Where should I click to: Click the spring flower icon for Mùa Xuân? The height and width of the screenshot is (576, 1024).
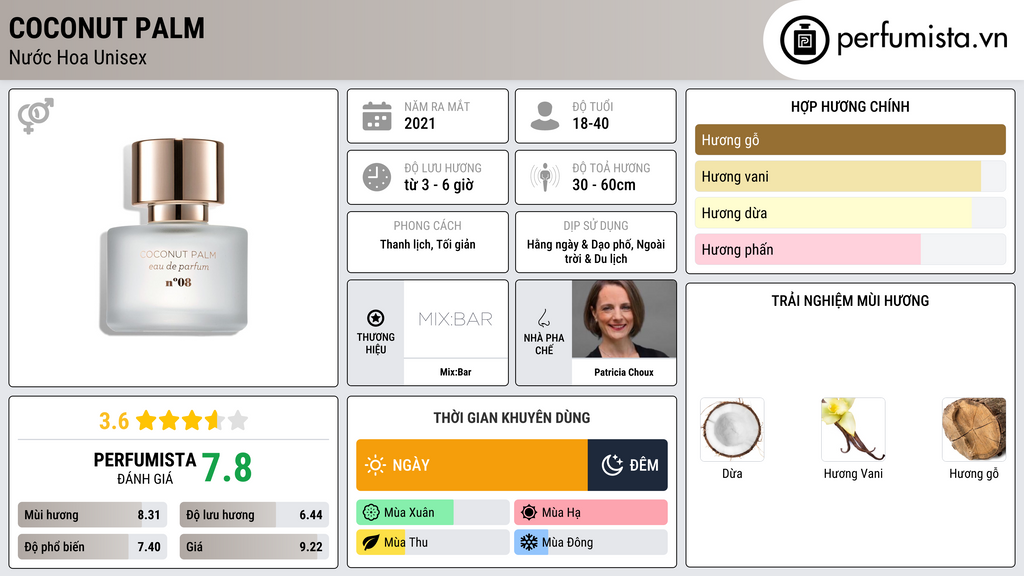pos(371,513)
